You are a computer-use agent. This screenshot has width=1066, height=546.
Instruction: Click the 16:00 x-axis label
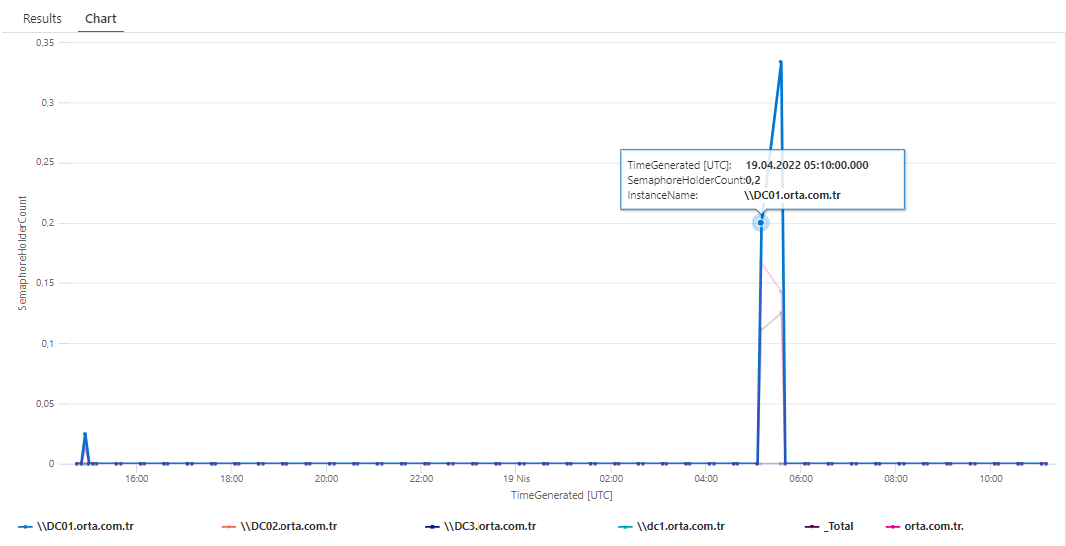click(137, 479)
